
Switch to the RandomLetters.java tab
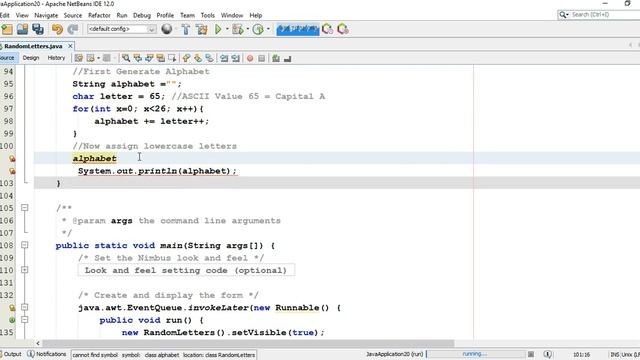(33, 46)
